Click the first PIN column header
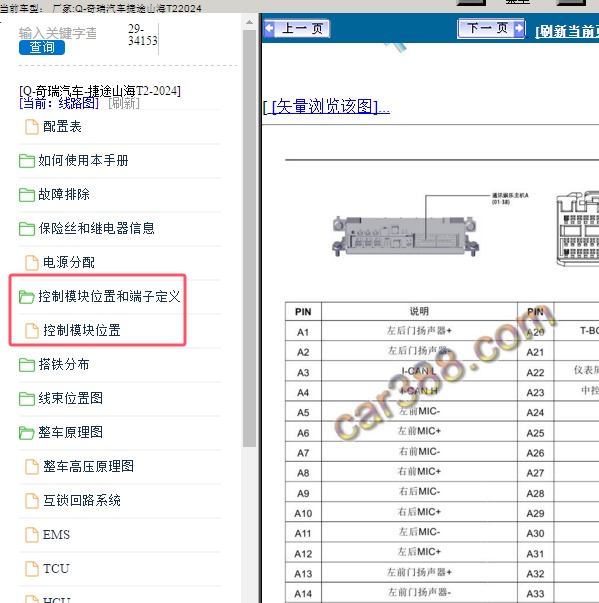The width and height of the screenshot is (599, 603). point(303,312)
